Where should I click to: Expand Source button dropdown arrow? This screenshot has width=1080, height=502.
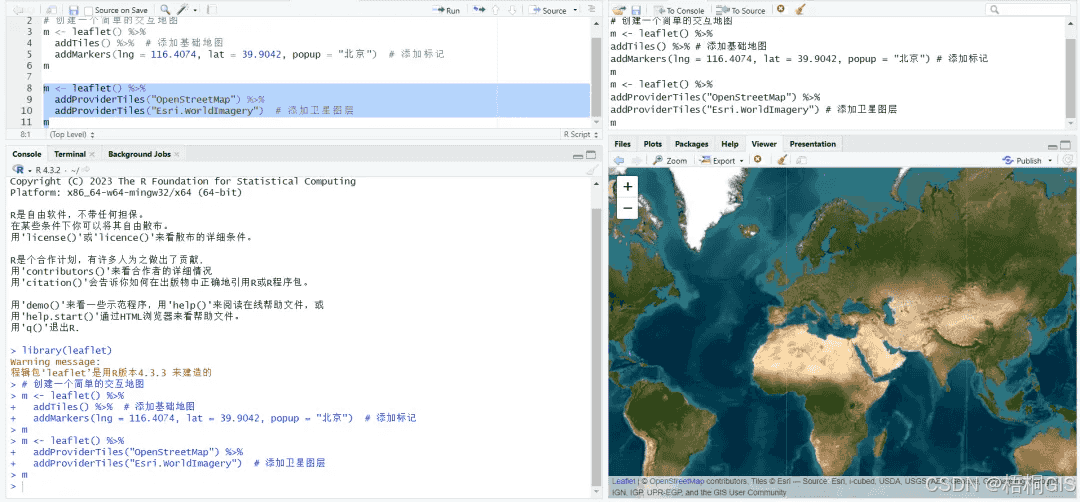575,11
